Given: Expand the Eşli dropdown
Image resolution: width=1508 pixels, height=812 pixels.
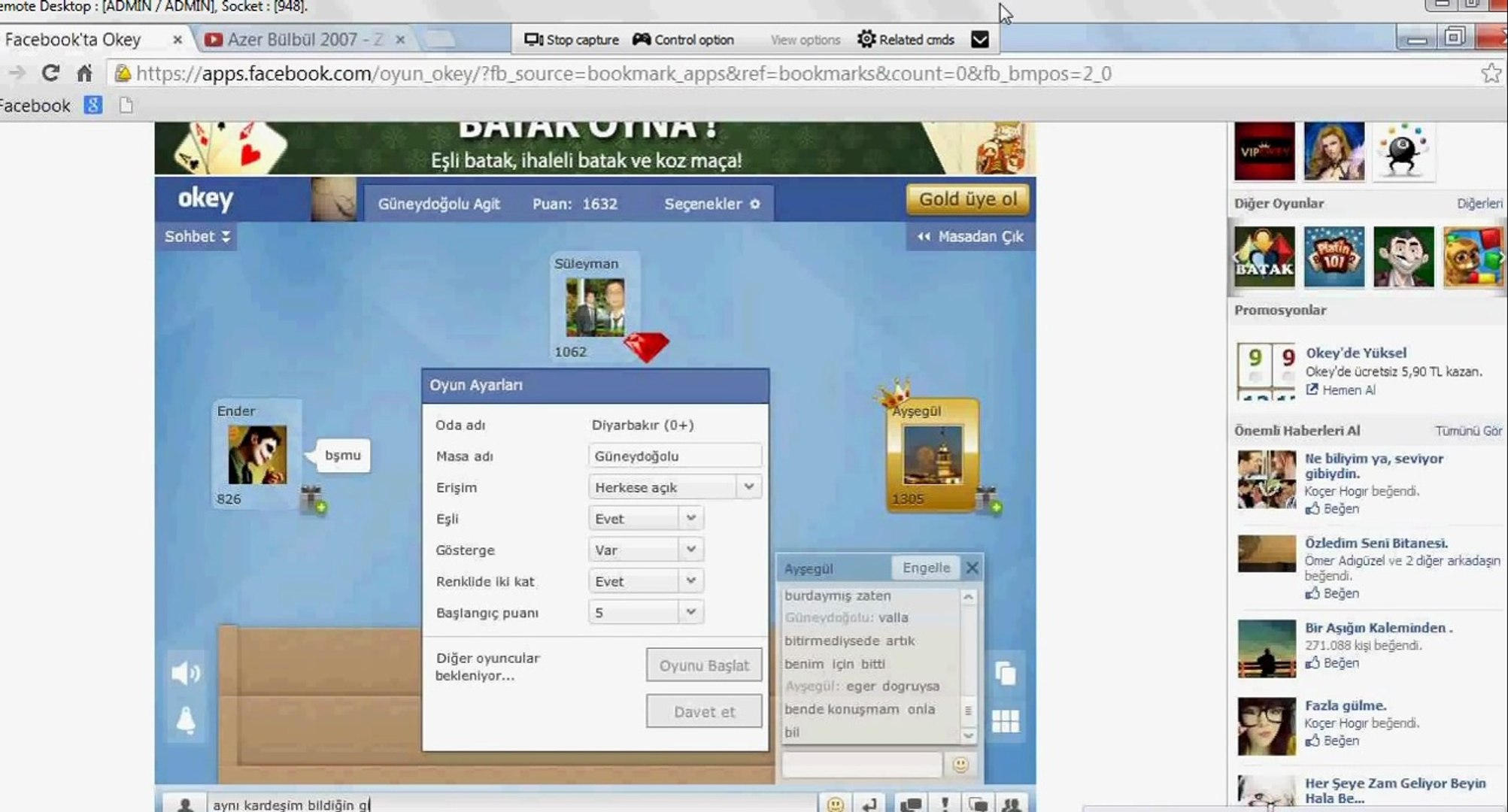Looking at the screenshot, I should 645,519.
